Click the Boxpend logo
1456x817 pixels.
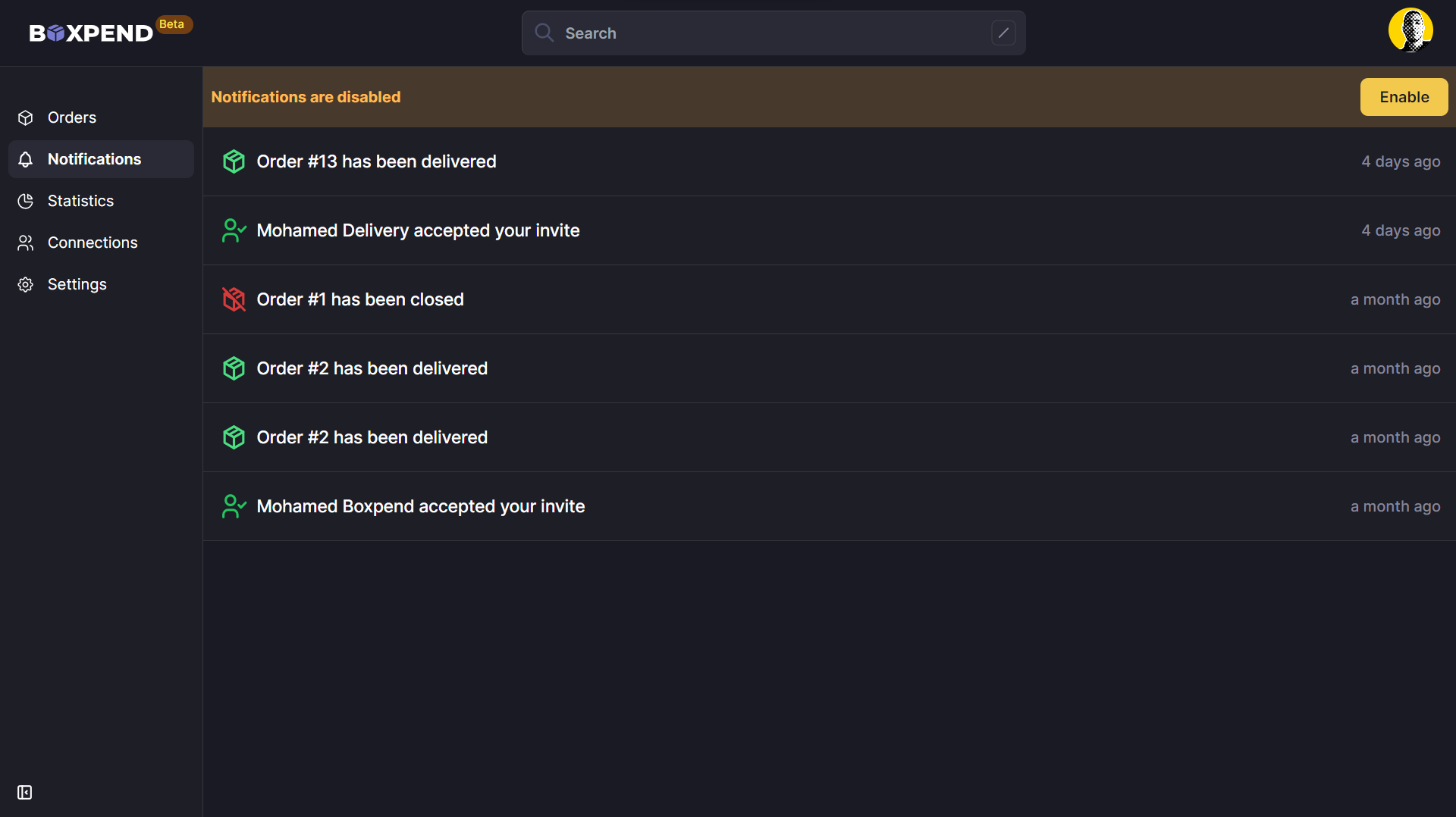(x=91, y=33)
